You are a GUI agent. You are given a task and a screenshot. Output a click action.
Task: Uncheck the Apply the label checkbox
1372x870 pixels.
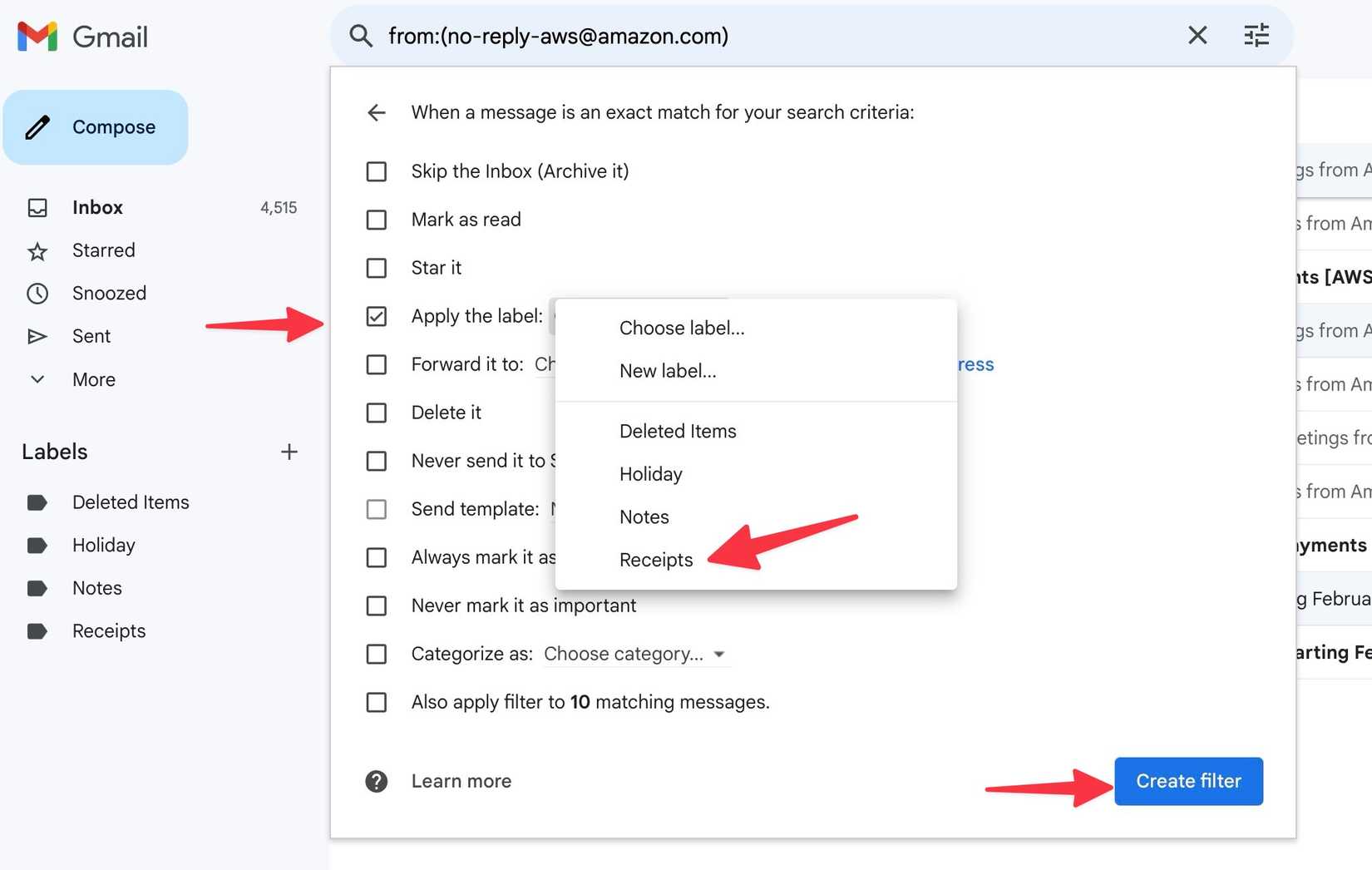point(377,316)
